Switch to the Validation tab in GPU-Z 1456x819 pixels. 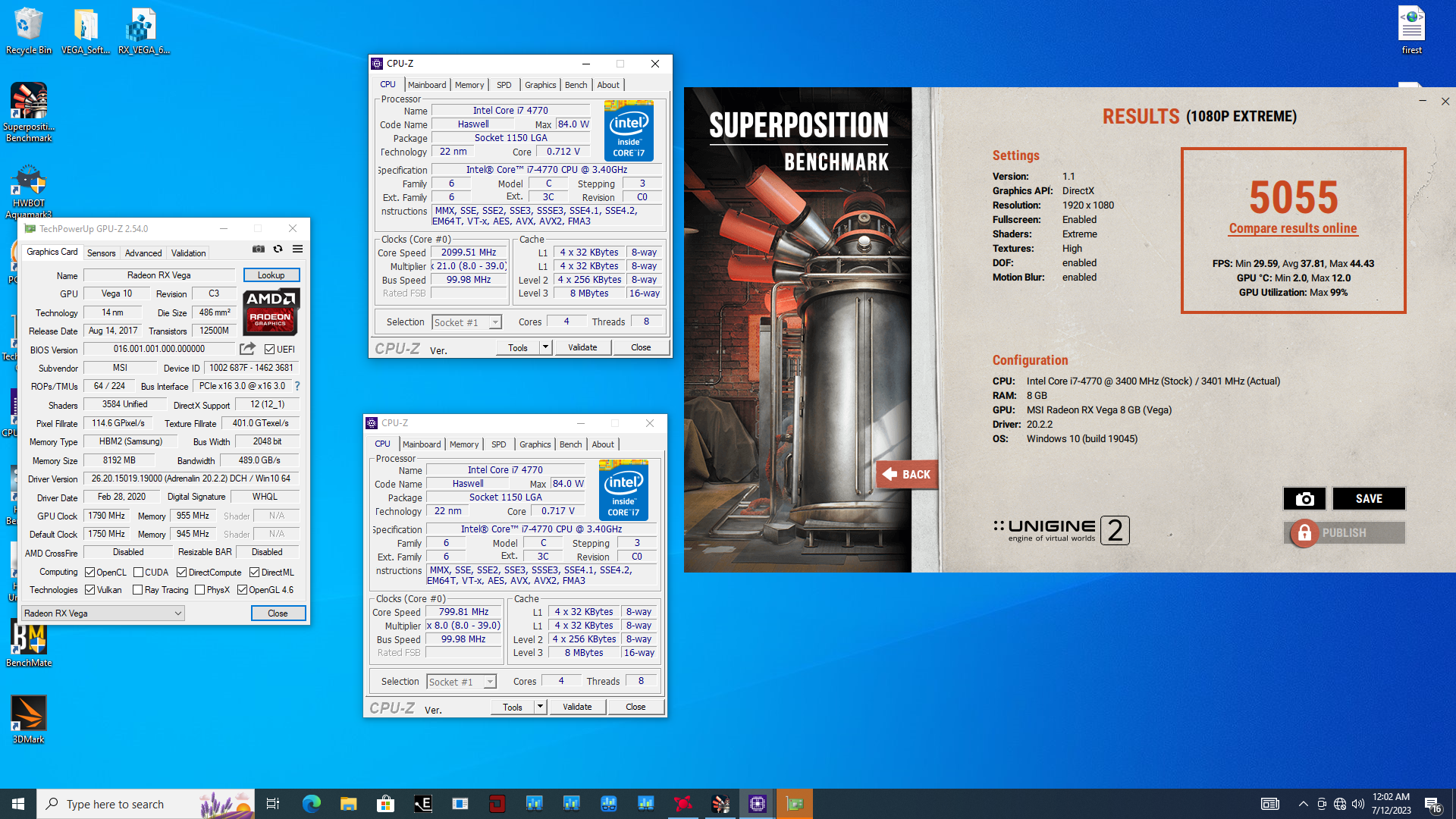point(188,253)
